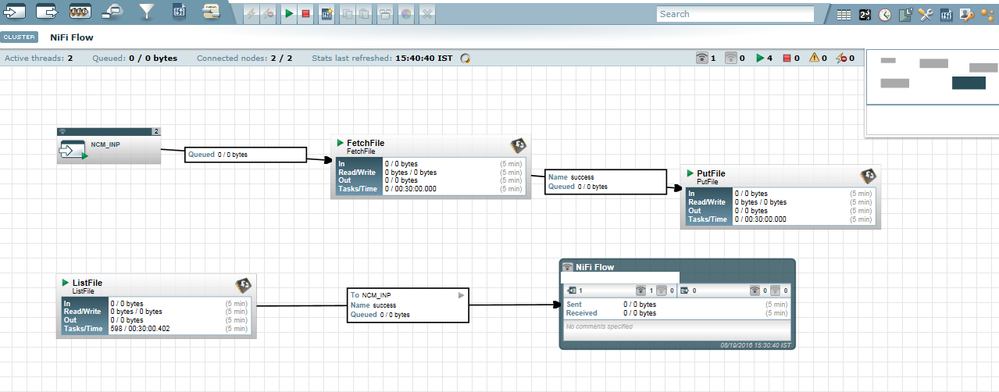Click the not-transmitting ports status icon
The image size is (999, 392).
click(731, 58)
